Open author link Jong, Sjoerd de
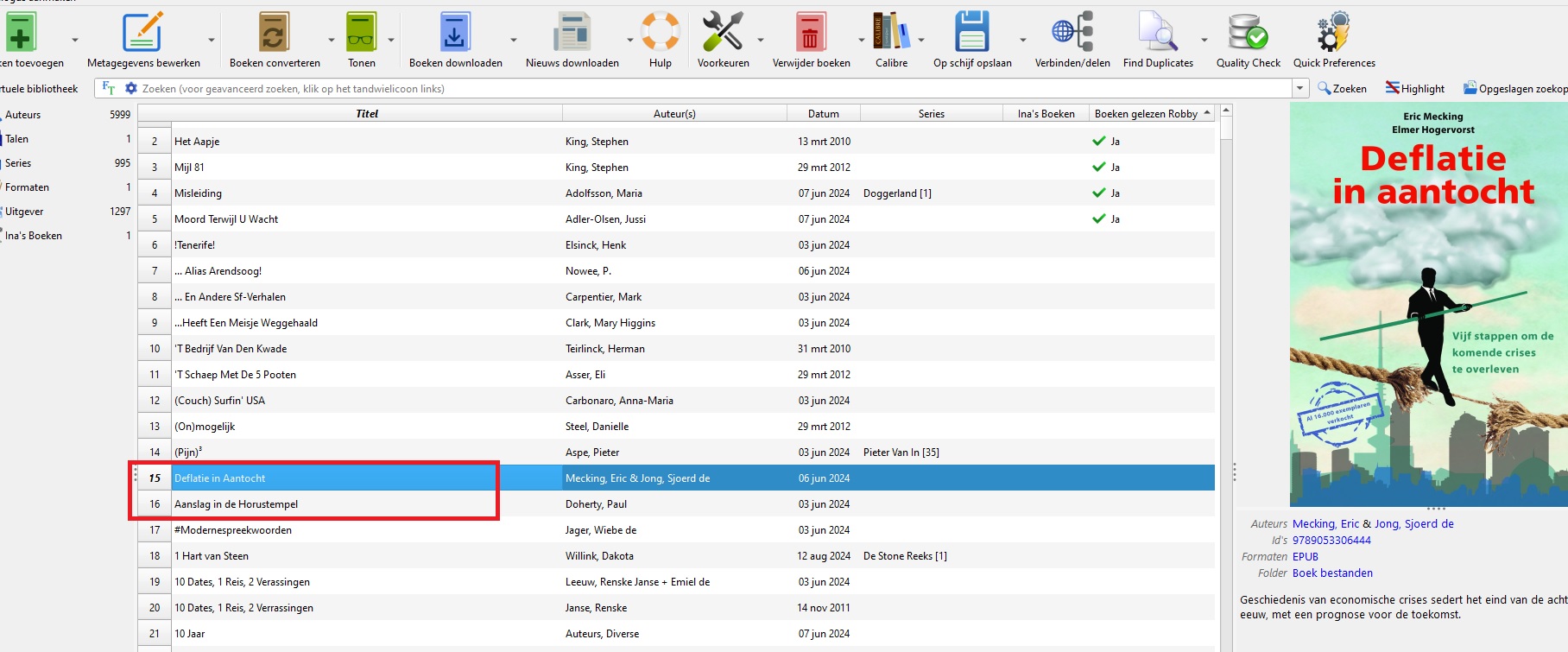 1414,524
